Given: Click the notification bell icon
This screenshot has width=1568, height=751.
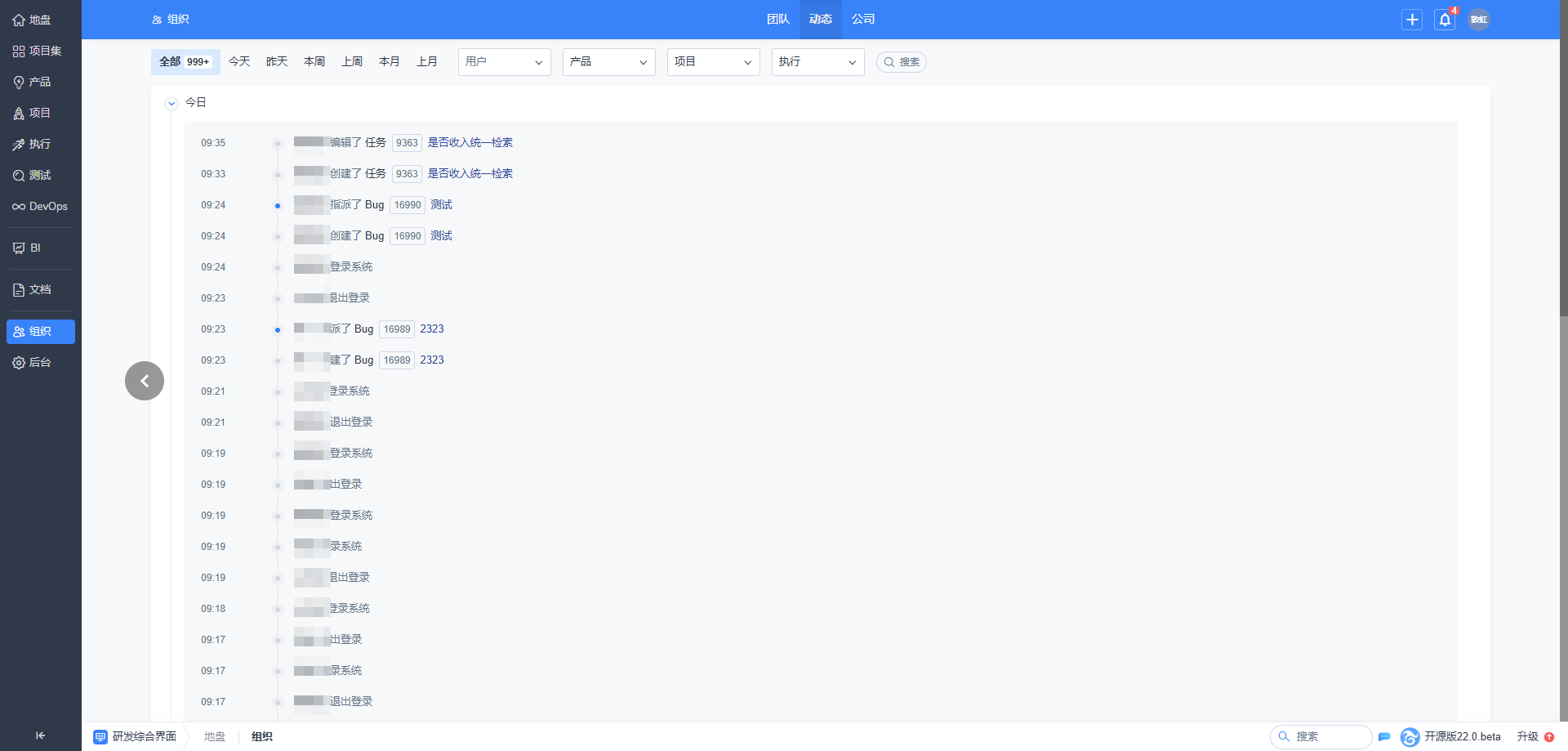Looking at the screenshot, I should point(1445,20).
